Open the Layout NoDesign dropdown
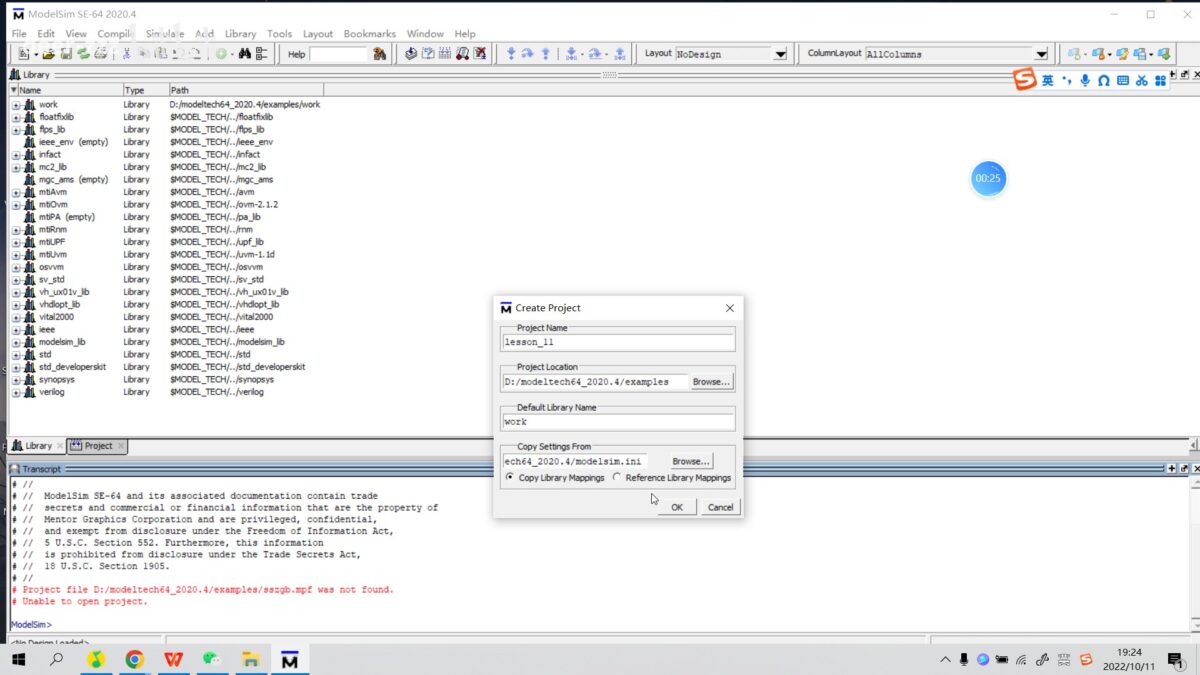The image size is (1200, 675). [x=780, y=54]
